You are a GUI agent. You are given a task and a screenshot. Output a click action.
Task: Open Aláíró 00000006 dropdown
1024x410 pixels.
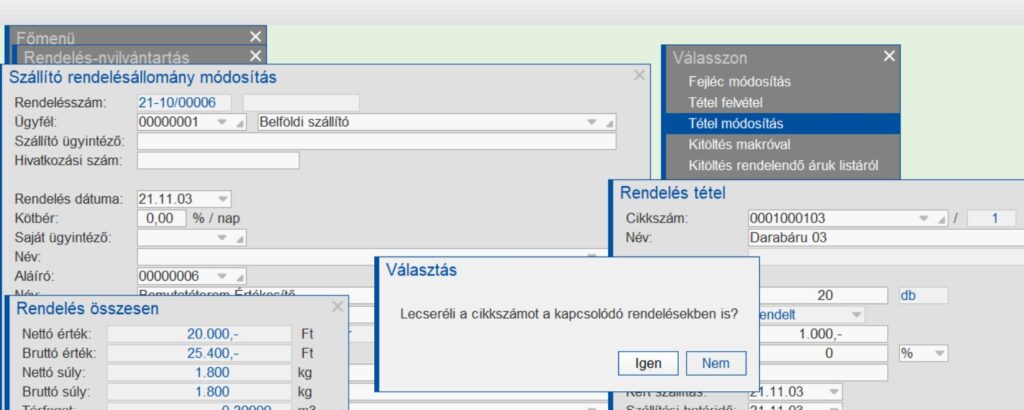click(223, 277)
